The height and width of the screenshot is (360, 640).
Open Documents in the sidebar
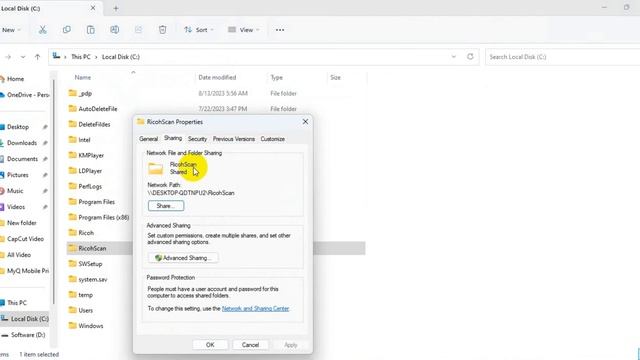tap(22, 159)
